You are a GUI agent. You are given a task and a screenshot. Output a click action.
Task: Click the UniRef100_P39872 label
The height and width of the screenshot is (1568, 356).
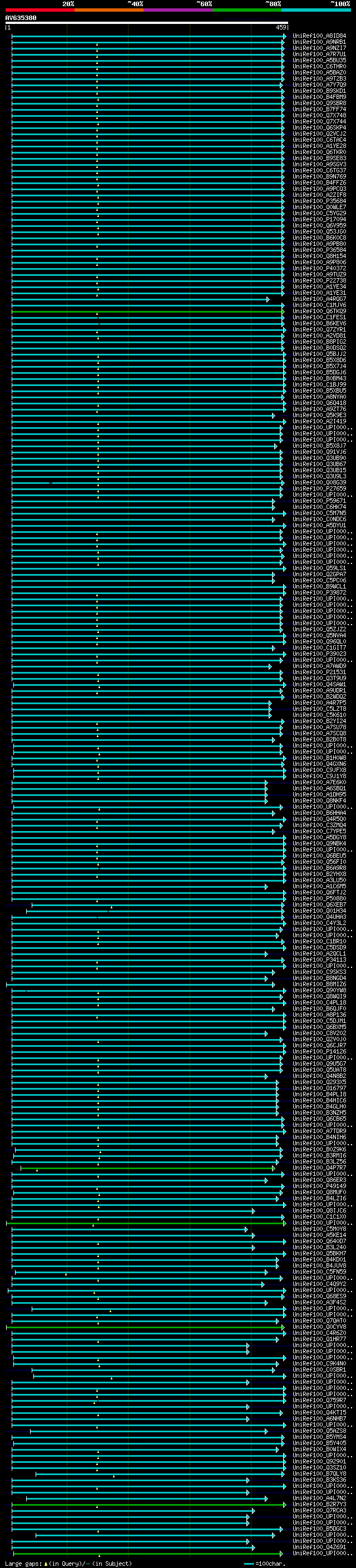pos(319,593)
